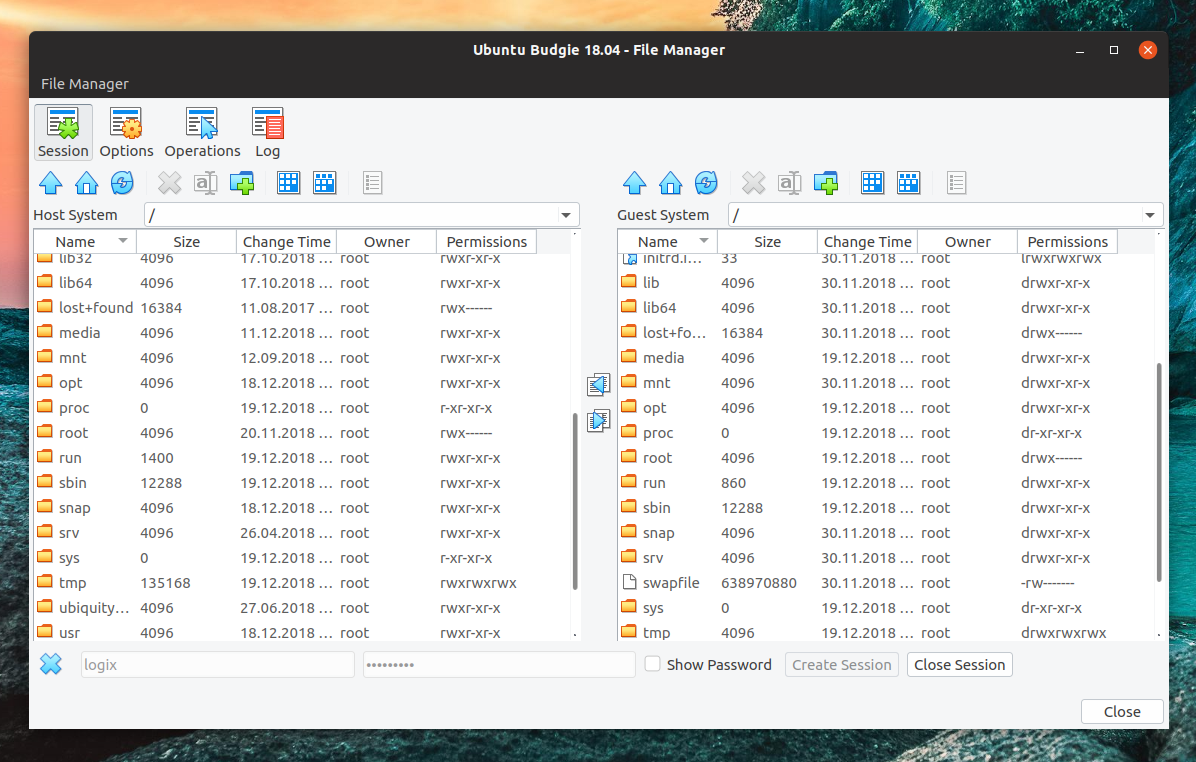Refresh the Guest System file list
This screenshot has height=762, width=1196.
pyautogui.click(x=706, y=183)
